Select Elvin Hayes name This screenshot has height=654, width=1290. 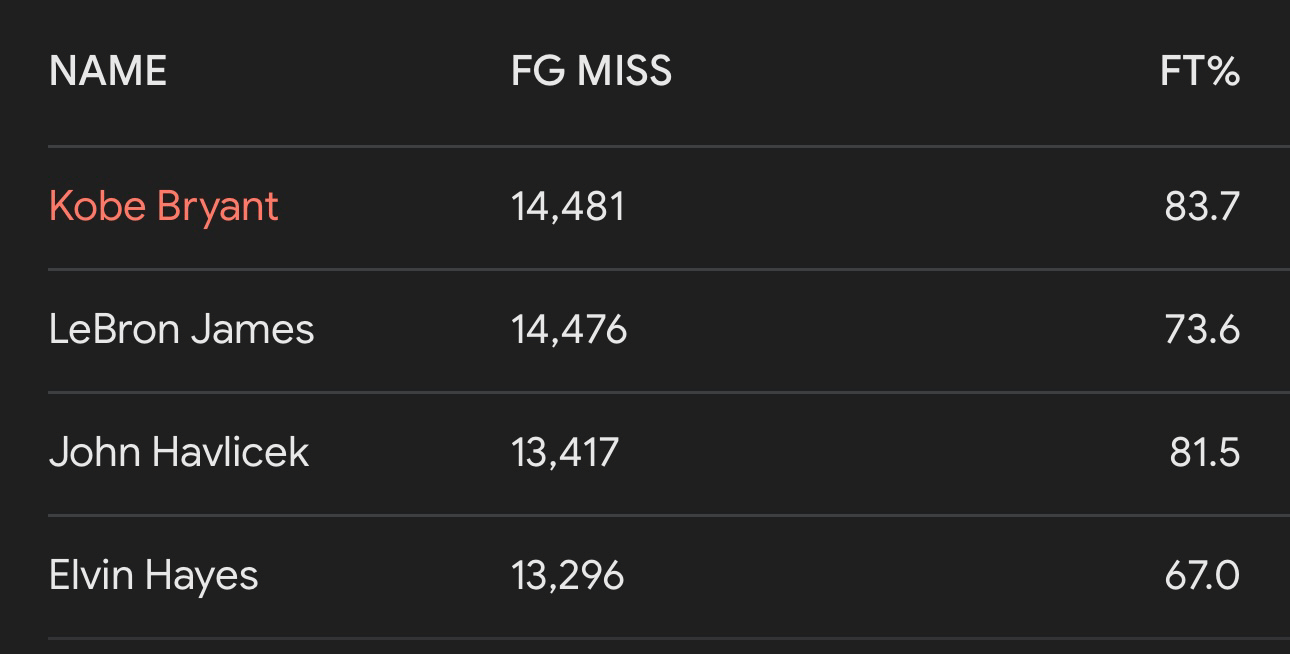[x=154, y=576]
